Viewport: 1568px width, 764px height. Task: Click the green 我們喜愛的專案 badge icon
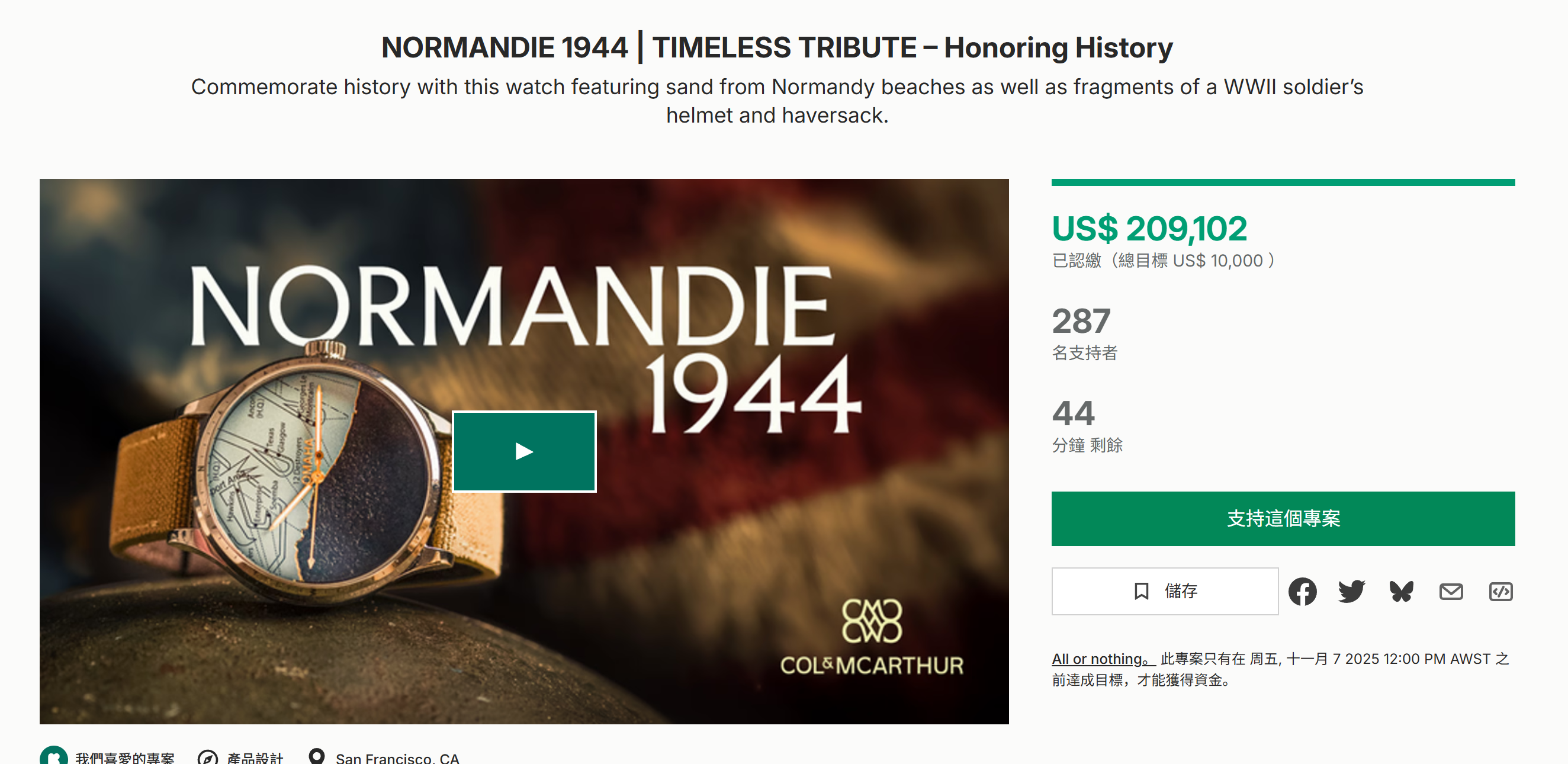pos(53,757)
